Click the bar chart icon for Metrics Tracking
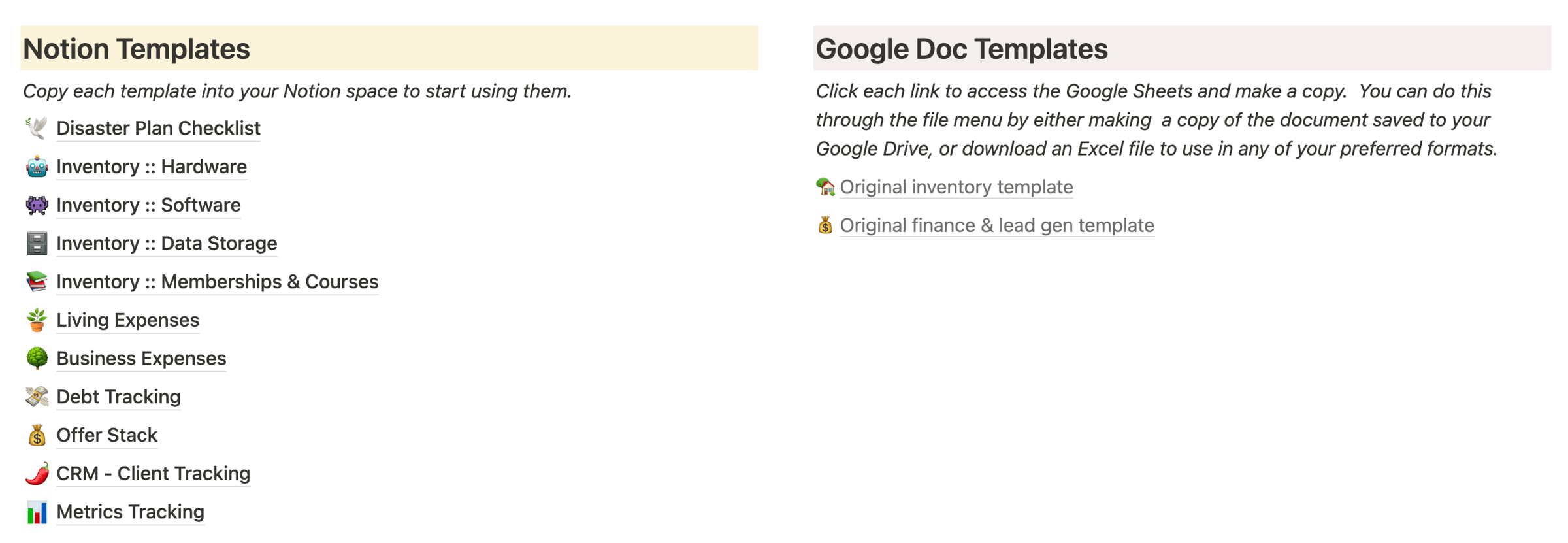The width and height of the screenshot is (1568, 543). coord(37,512)
